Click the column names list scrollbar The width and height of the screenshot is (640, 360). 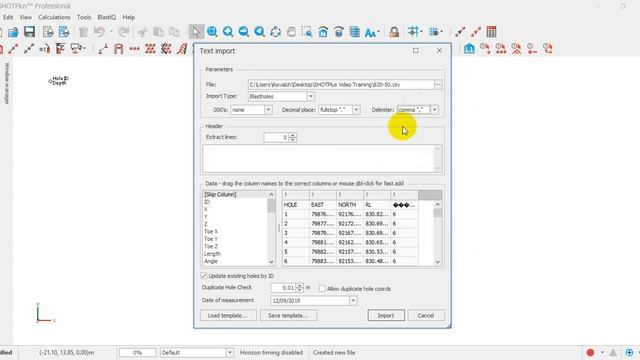(x=271, y=228)
